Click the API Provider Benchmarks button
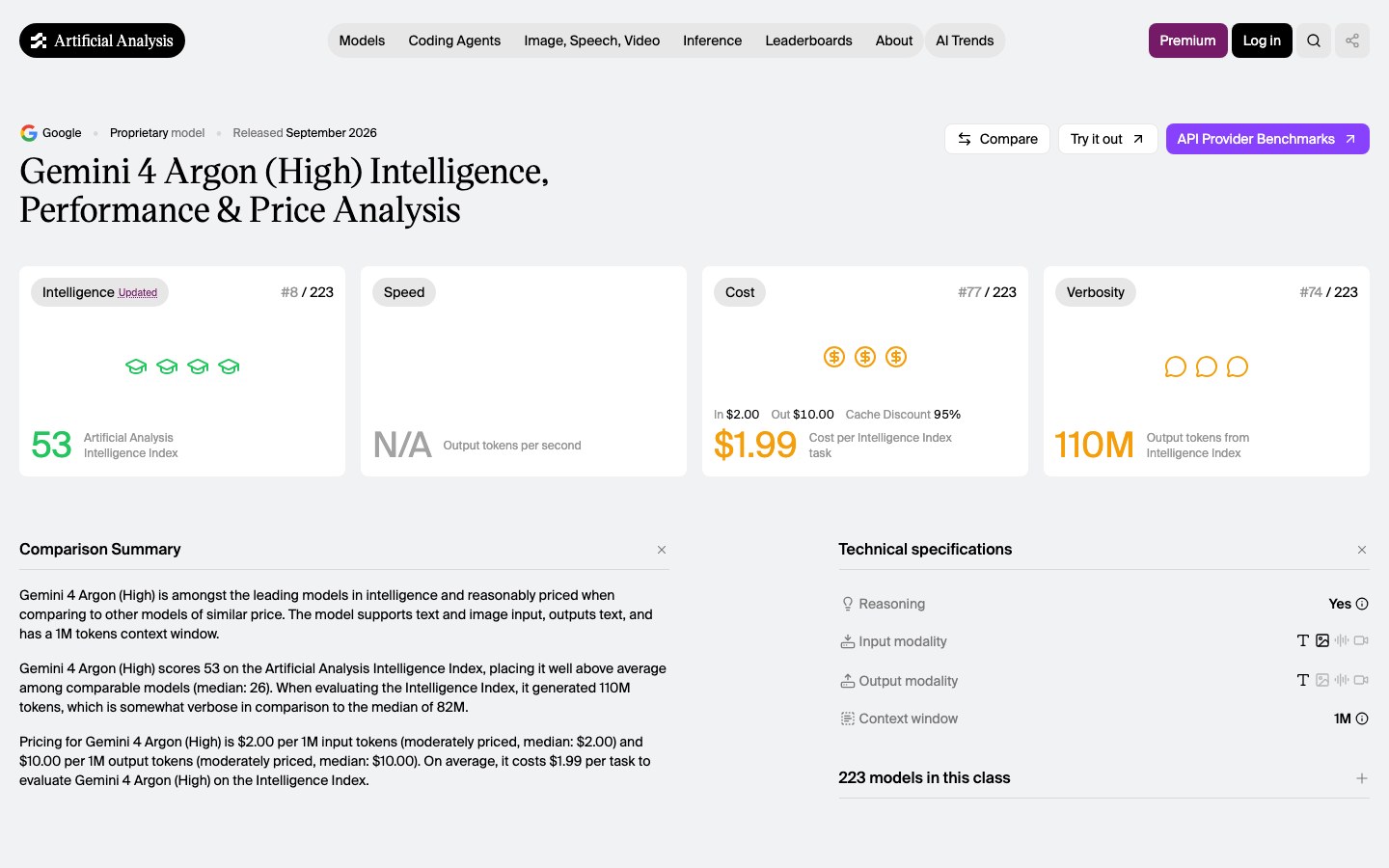This screenshot has height=868, width=1389. point(1267,139)
